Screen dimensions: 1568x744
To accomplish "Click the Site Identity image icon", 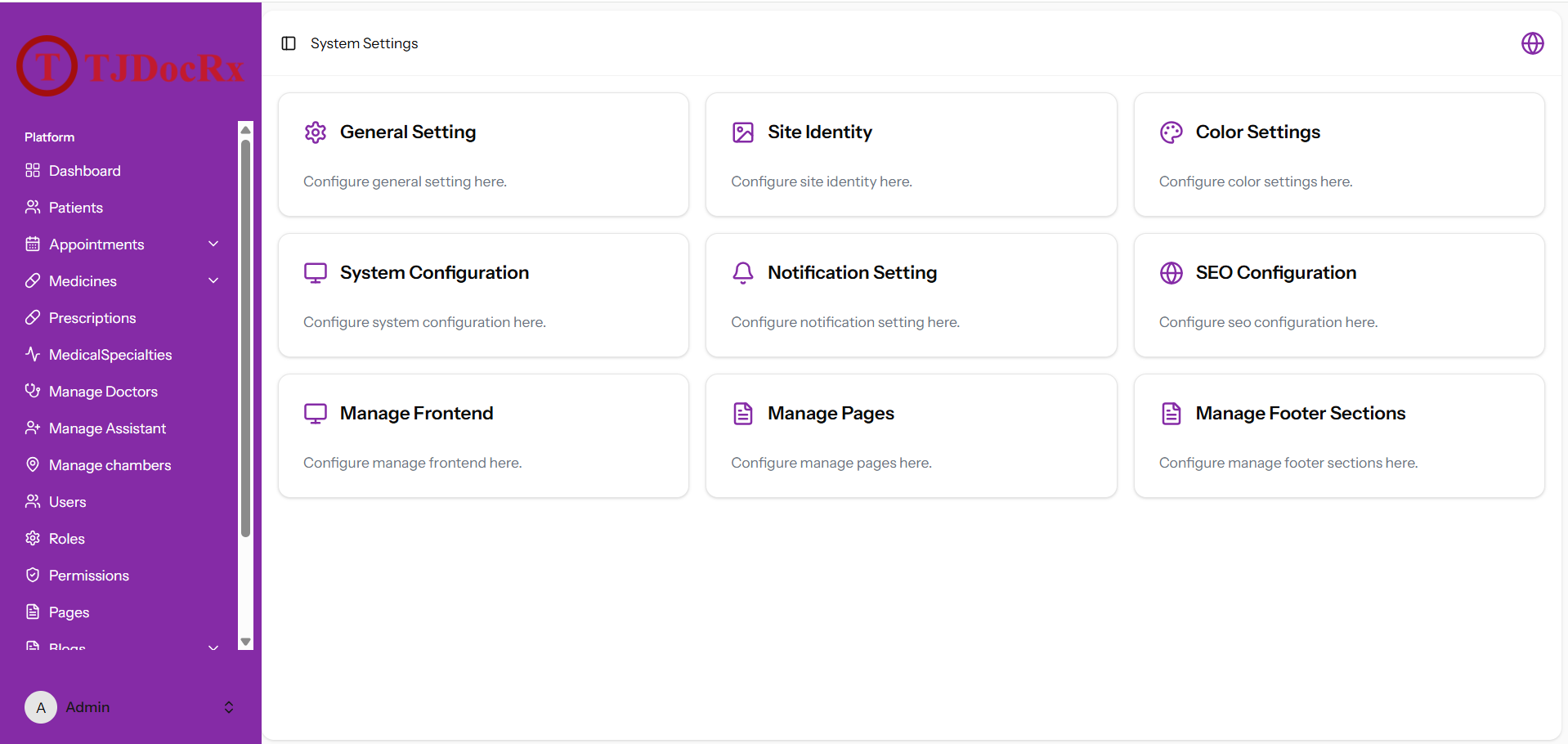I will click(743, 132).
